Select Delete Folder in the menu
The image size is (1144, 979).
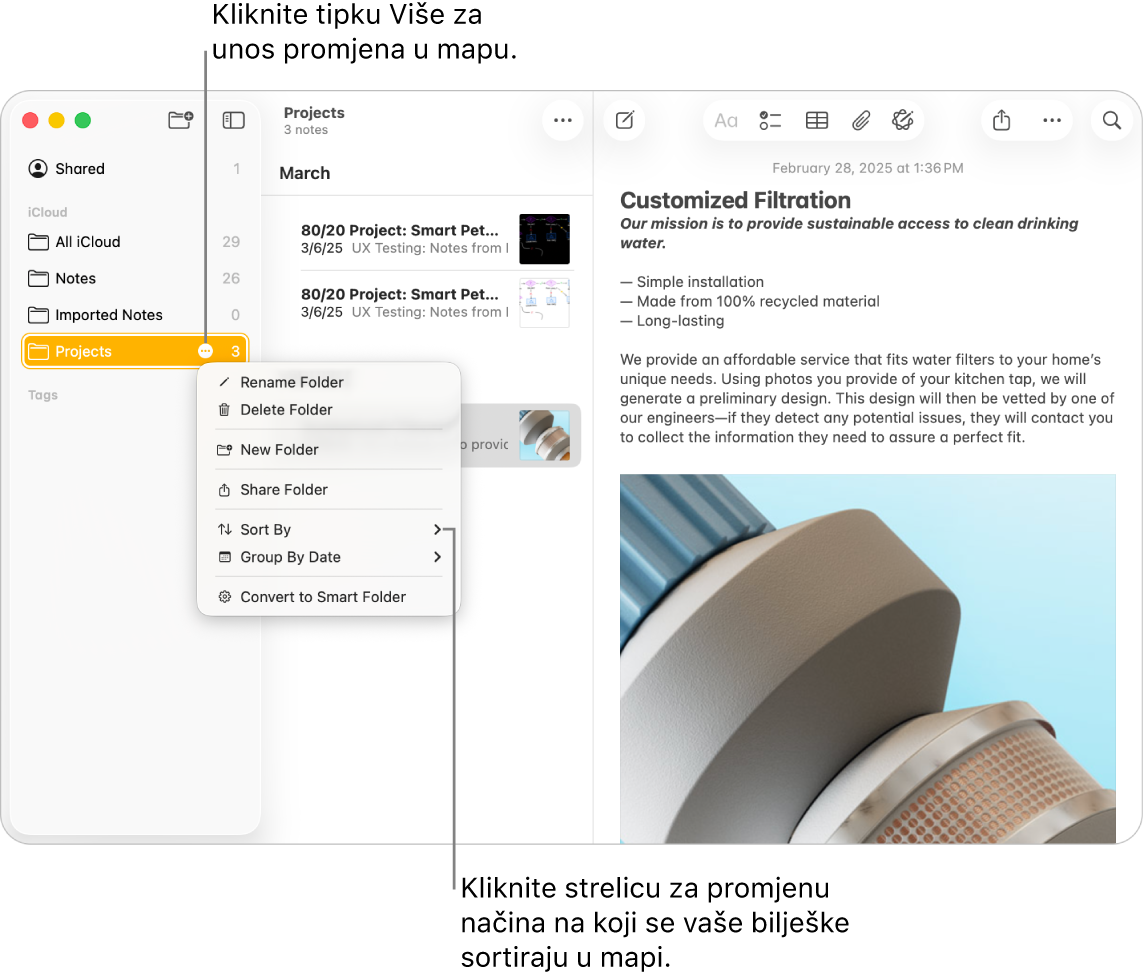286,410
